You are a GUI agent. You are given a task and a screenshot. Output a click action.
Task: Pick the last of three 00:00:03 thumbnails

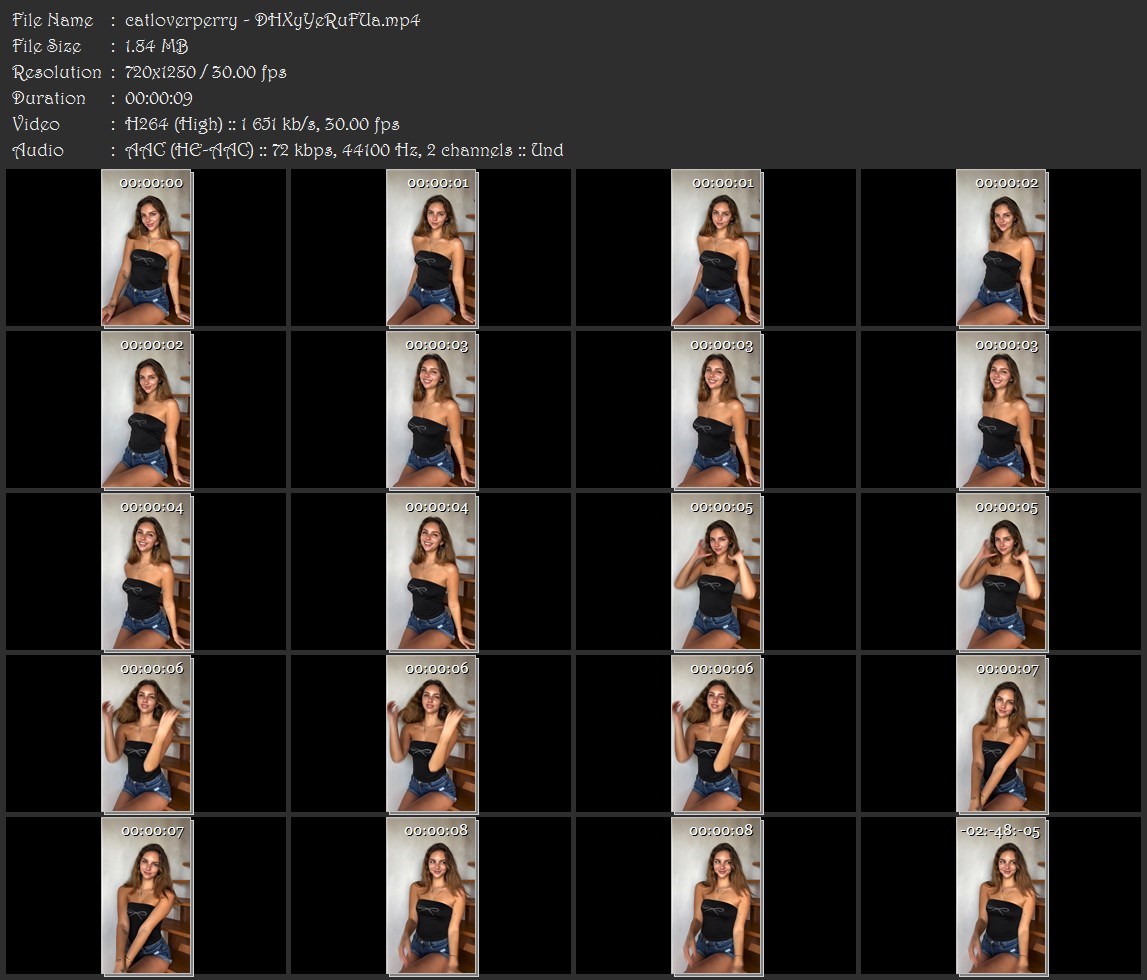point(1001,410)
